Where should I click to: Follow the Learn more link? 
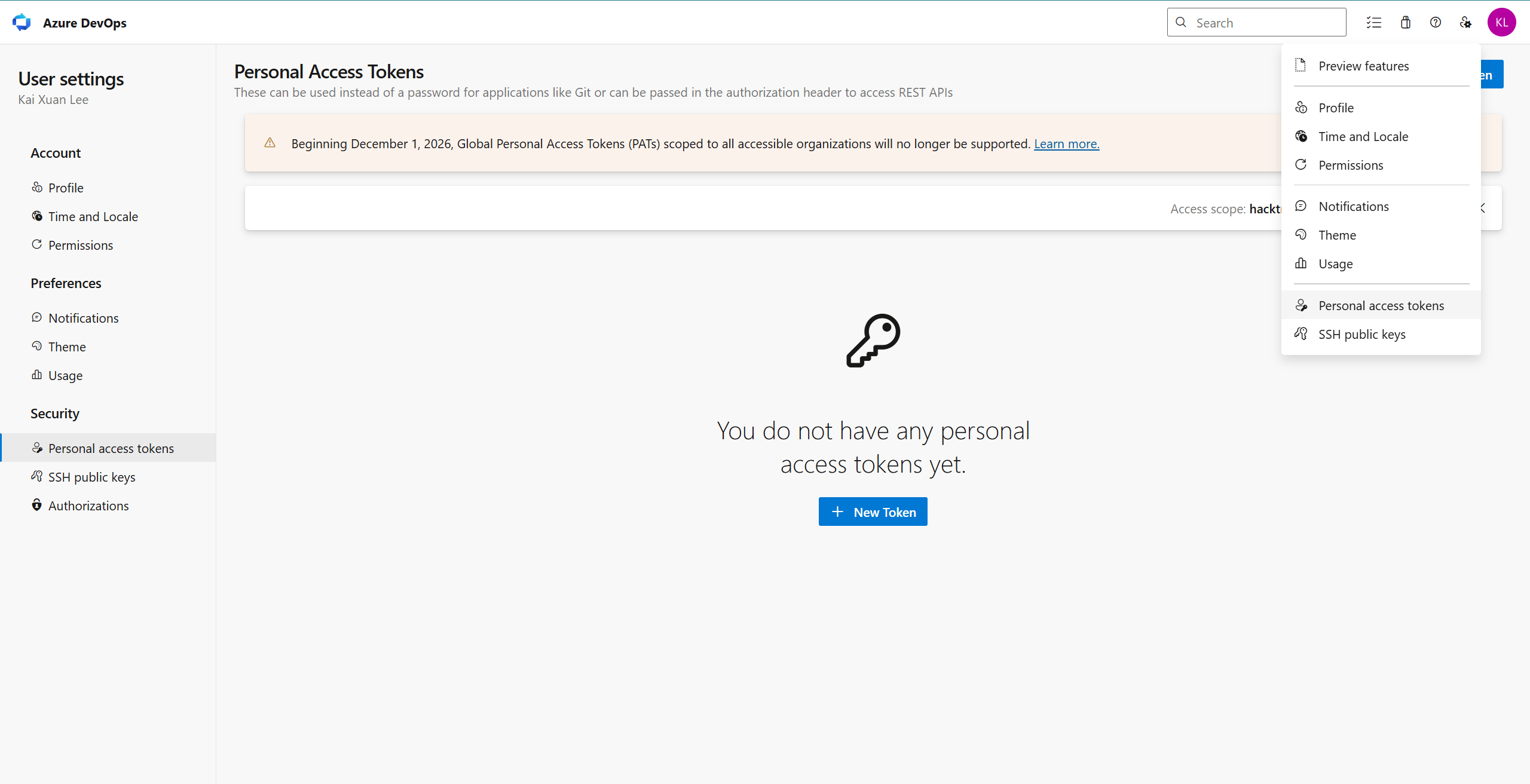pos(1067,144)
